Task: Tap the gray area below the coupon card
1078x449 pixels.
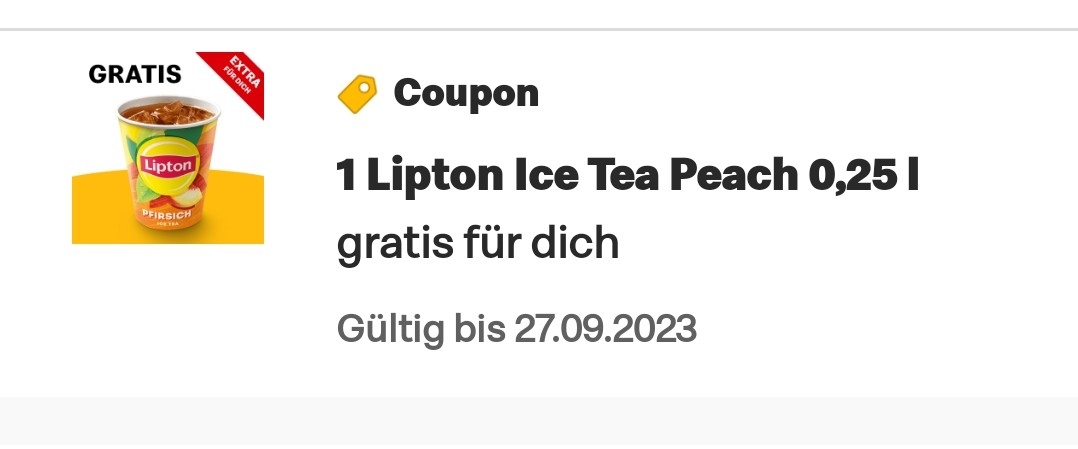Action: (539, 422)
